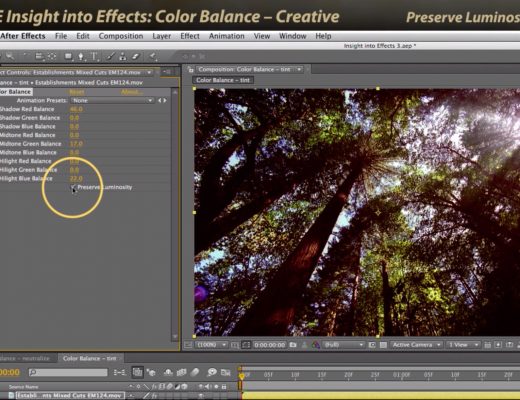Click the Brainstorm icon in timeline
Viewport: 520px width, 400px height.
pos(212,372)
